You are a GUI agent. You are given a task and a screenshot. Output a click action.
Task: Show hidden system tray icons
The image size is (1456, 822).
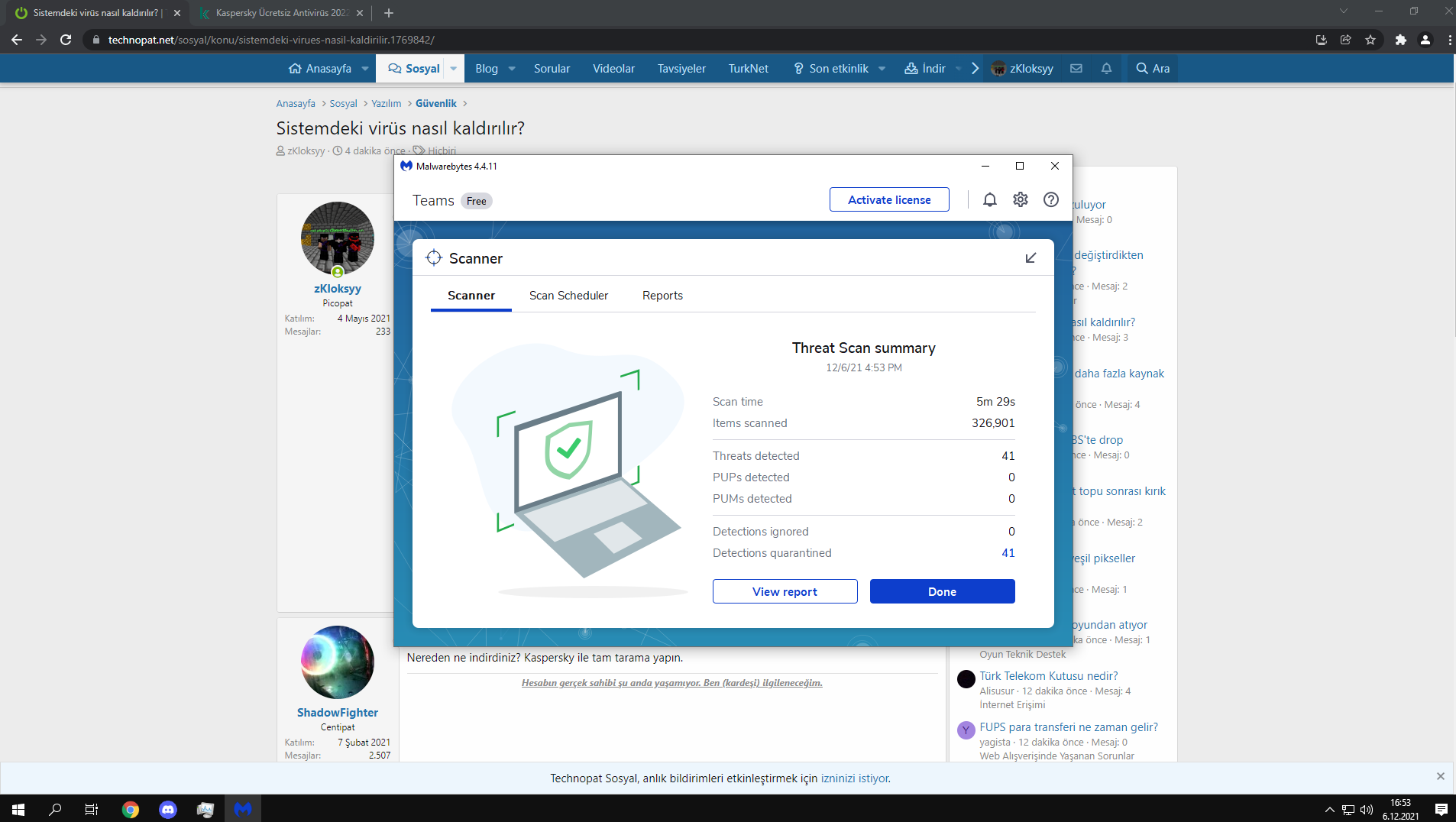[x=1330, y=810]
